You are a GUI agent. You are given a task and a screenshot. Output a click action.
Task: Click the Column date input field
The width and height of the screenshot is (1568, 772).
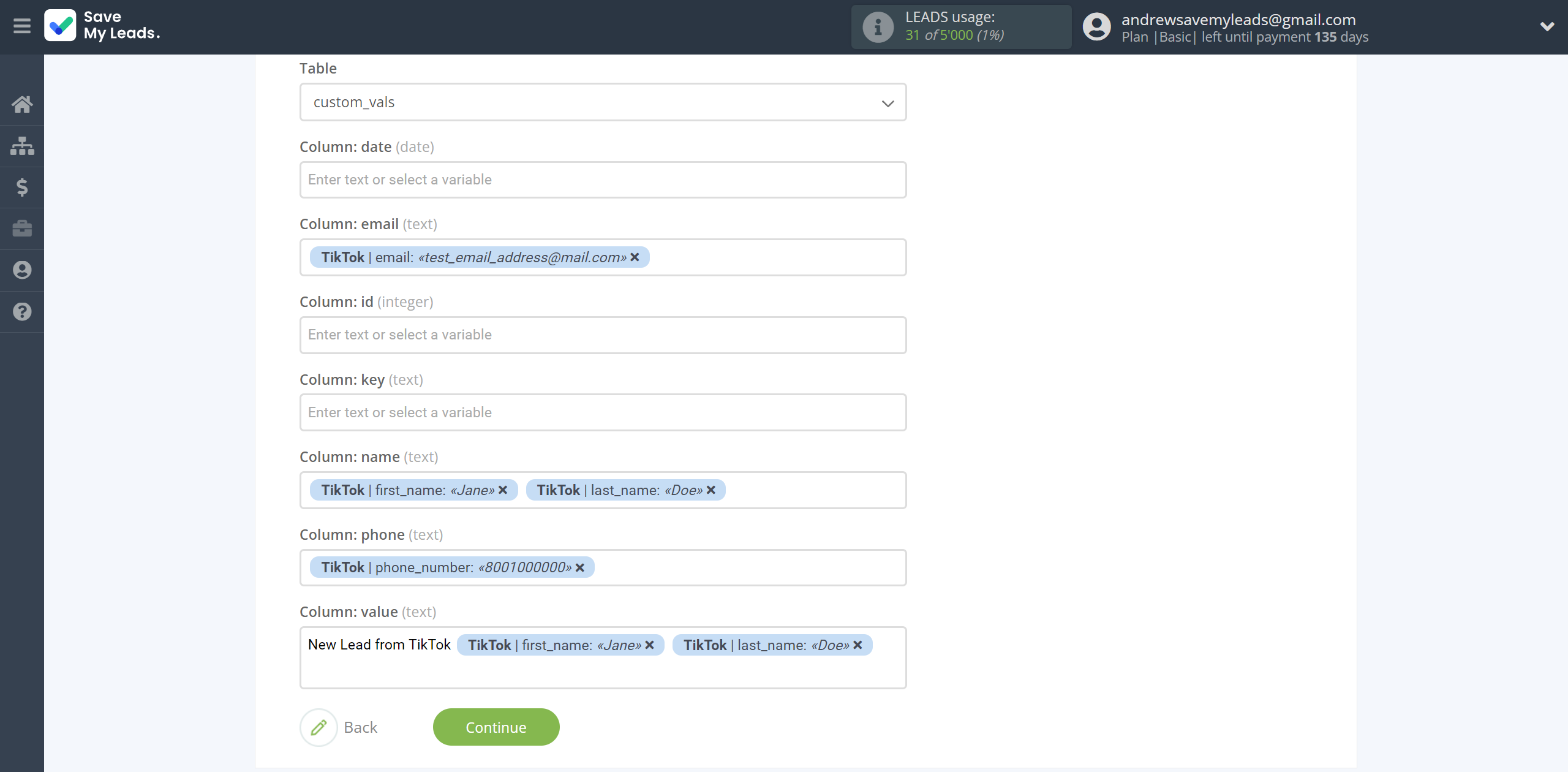(x=603, y=180)
